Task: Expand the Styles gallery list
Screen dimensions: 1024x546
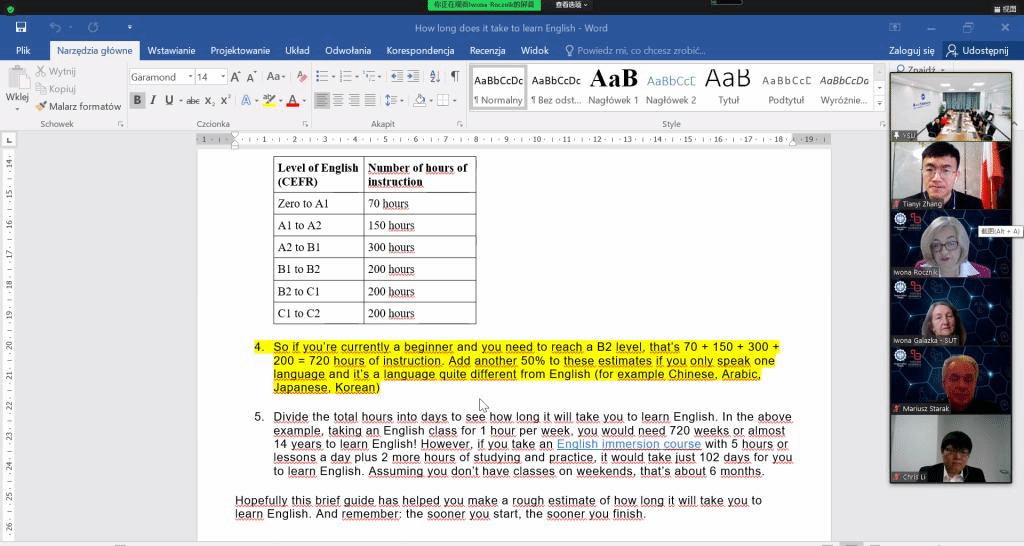Action: pos(879,104)
